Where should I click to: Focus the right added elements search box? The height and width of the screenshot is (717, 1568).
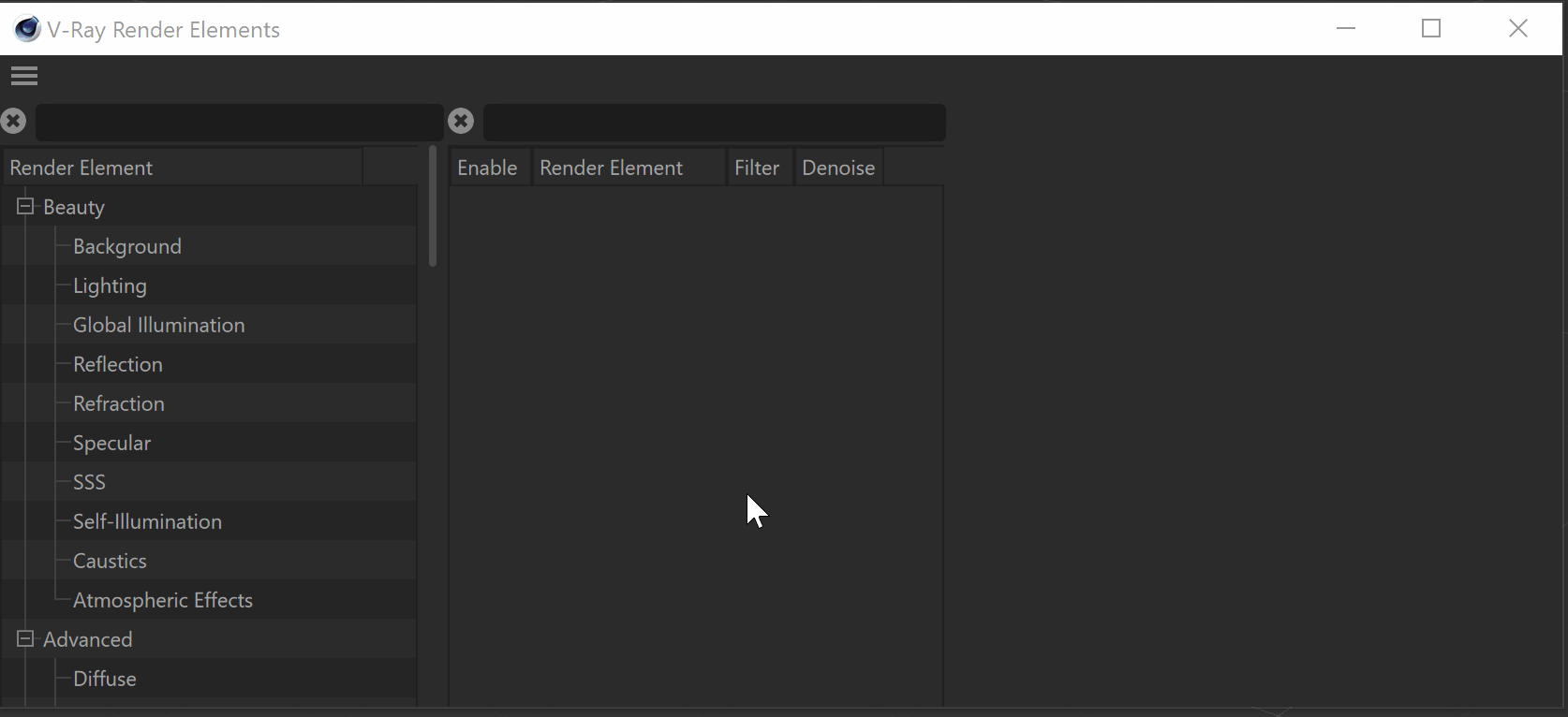(x=714, y=122)
